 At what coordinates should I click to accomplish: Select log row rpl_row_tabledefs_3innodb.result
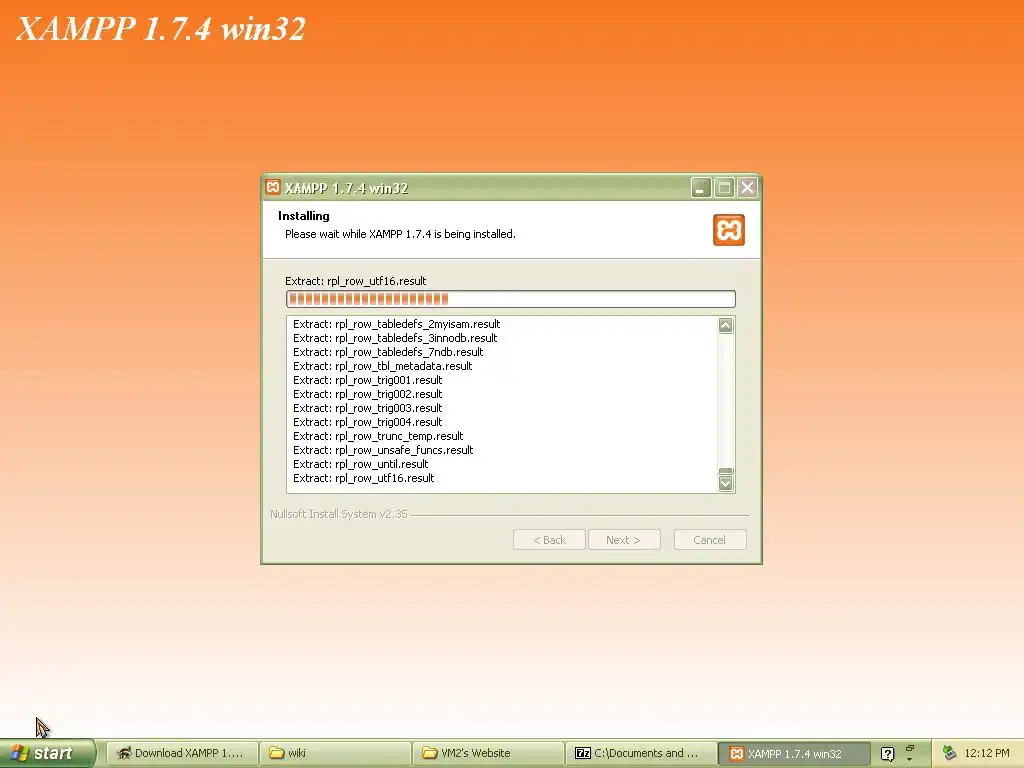395,338
